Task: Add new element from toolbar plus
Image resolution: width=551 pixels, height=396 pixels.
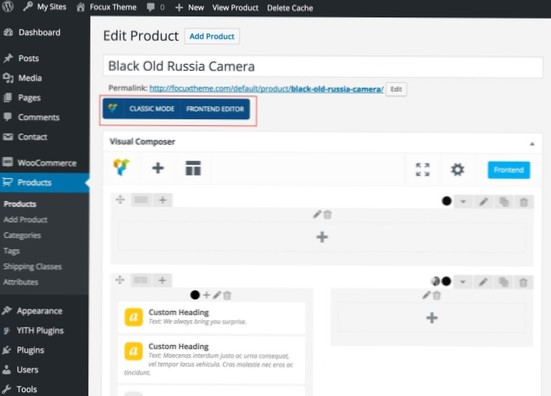Action: coord(158,168)
